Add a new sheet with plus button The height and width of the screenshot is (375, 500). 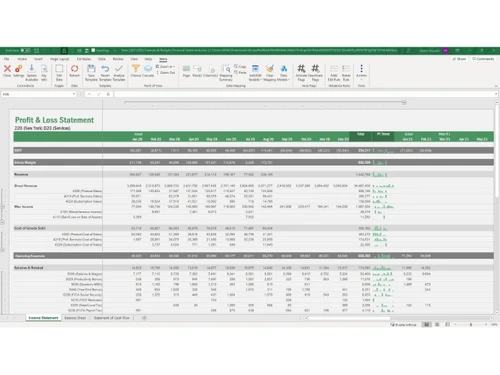click(x=144, y=318)
